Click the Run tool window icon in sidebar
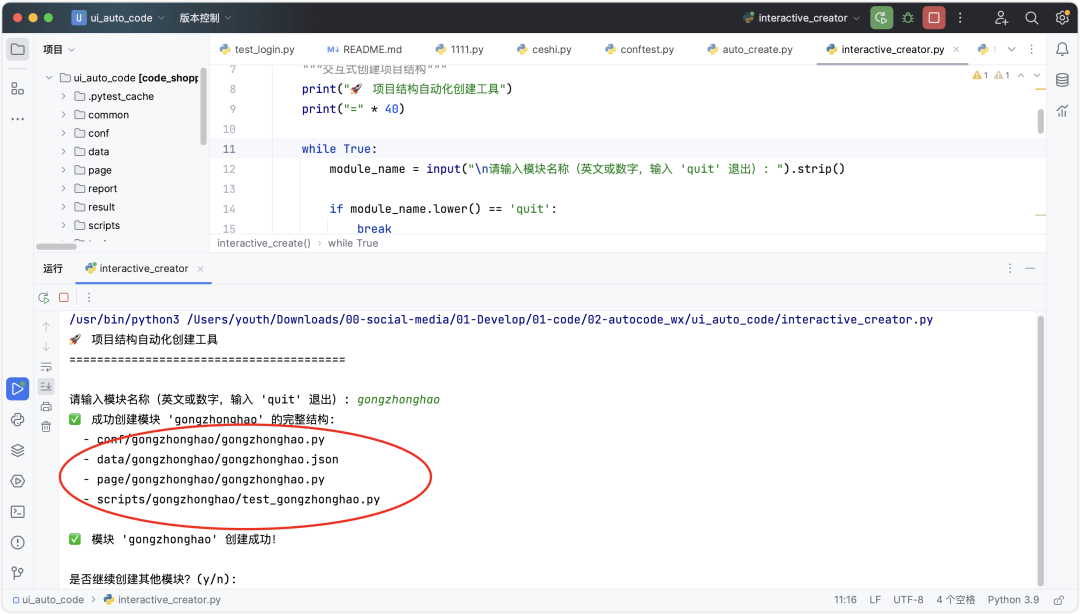 click(18, 389)
